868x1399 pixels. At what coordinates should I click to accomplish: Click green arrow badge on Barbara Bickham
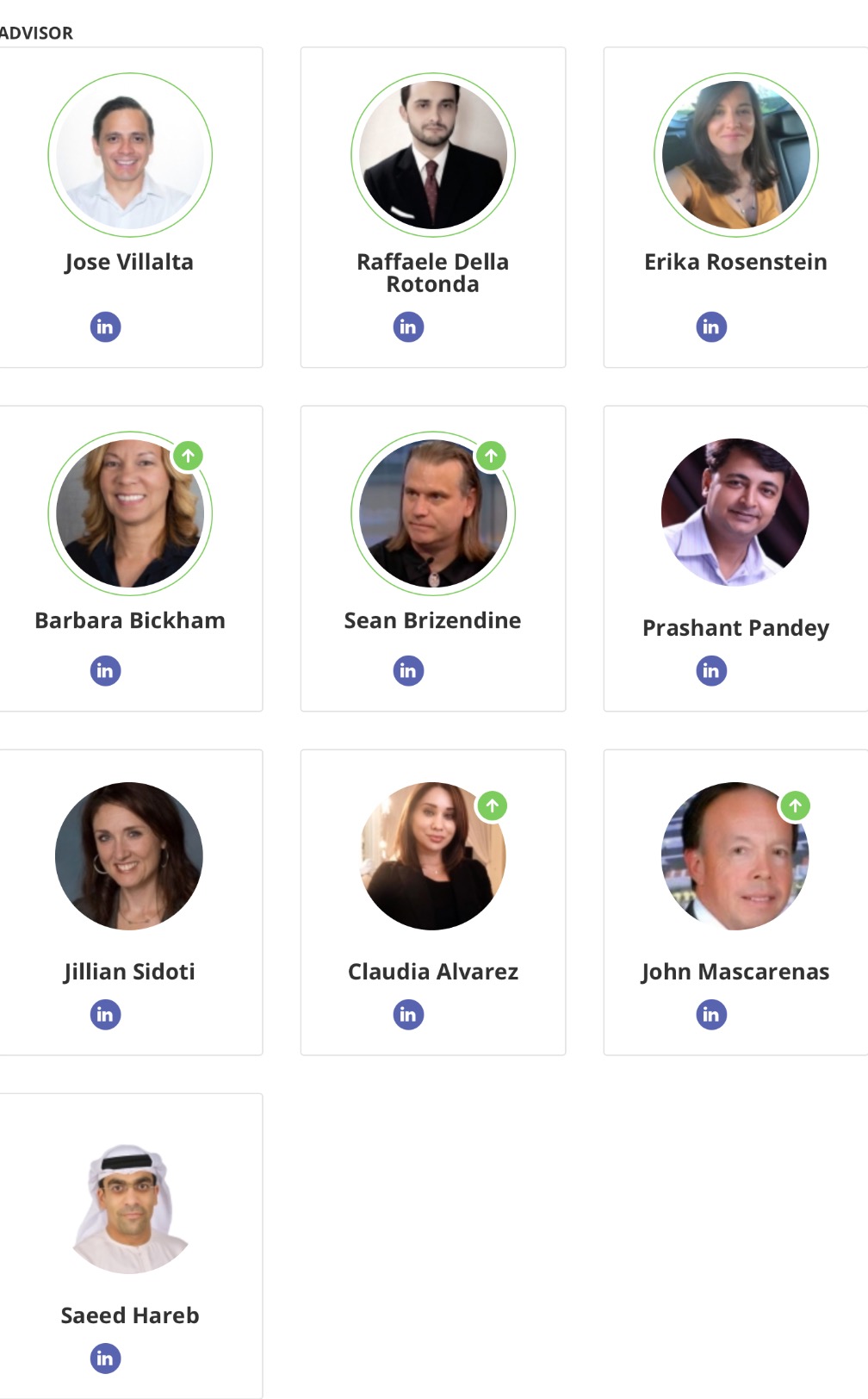(x=188, y=455)
